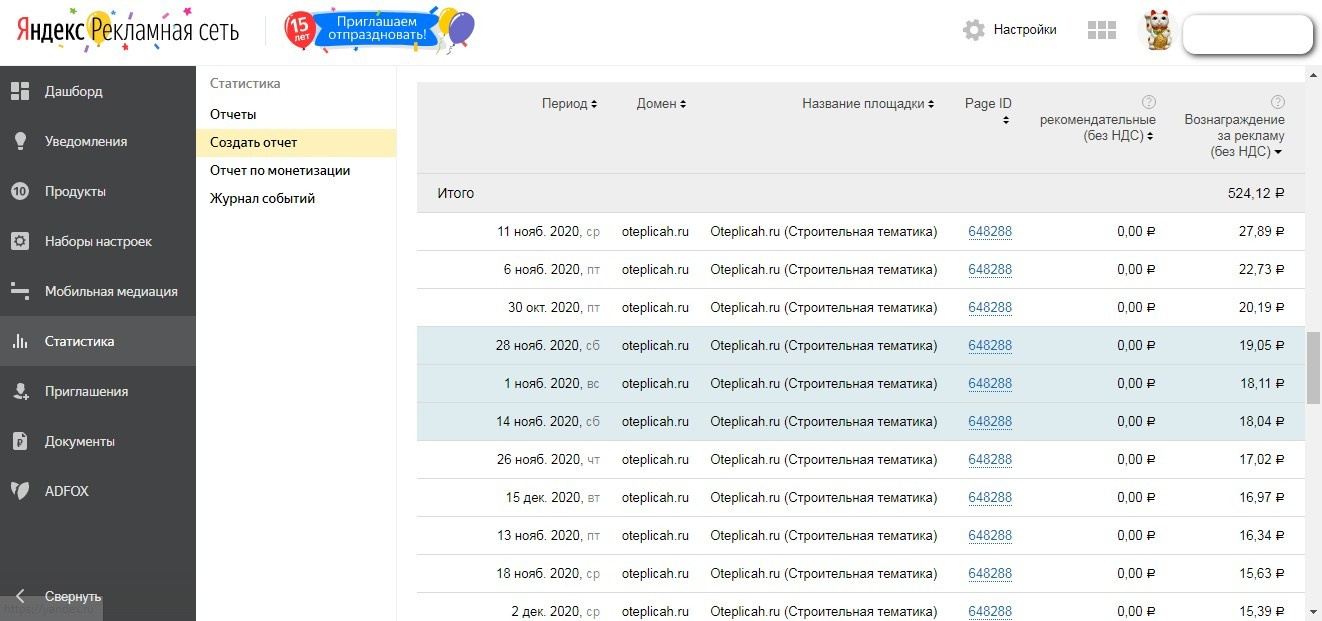Sort by Название площадки column
Viewport: 1322px width, 621px height.
868,104
